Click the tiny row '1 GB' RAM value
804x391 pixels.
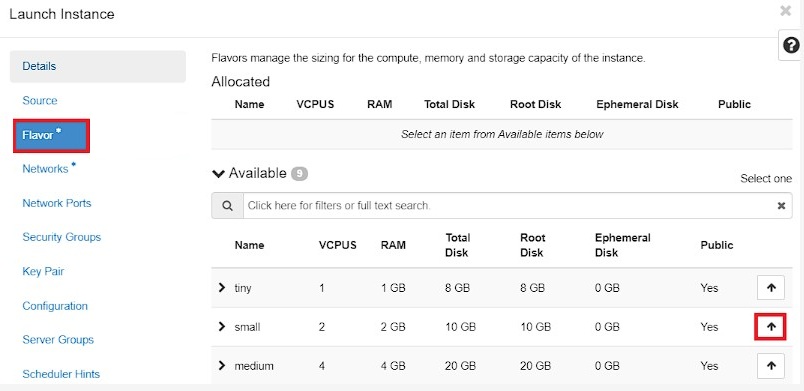point(393,288)
